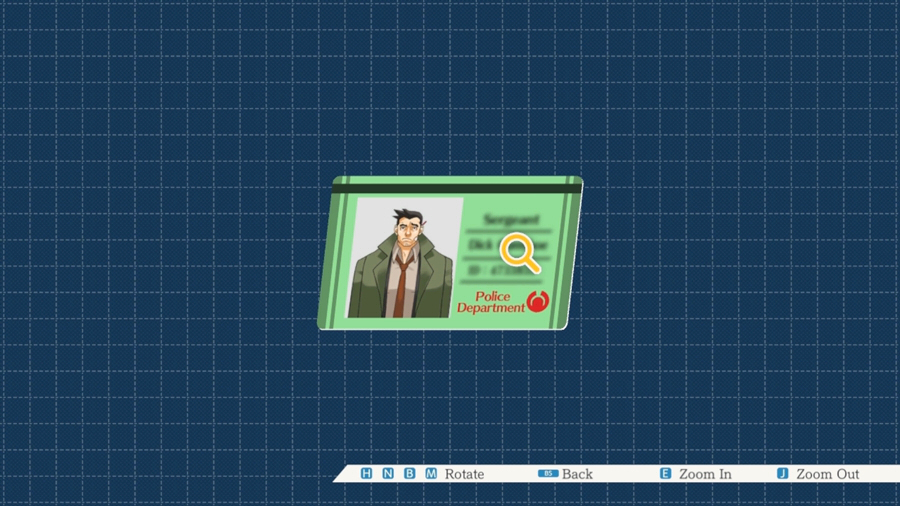Viewport: 900px width, 506px height.
Task: Click the B rotate key icon
Action: 409,473
